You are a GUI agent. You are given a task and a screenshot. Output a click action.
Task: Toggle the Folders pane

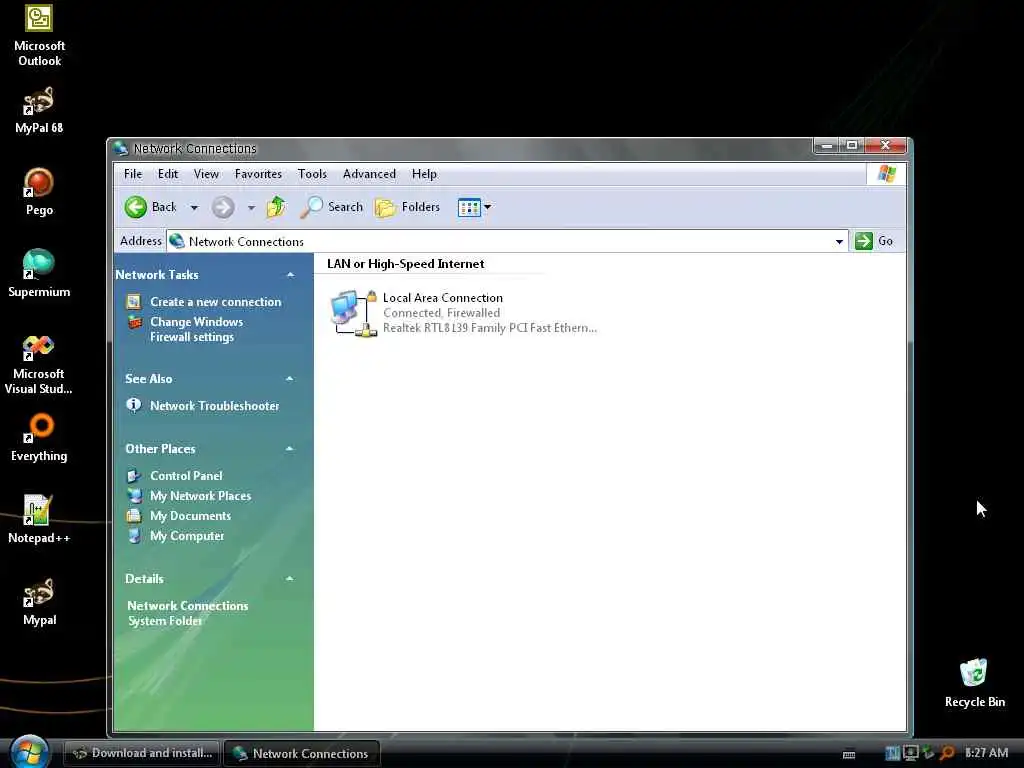(408, 207)
